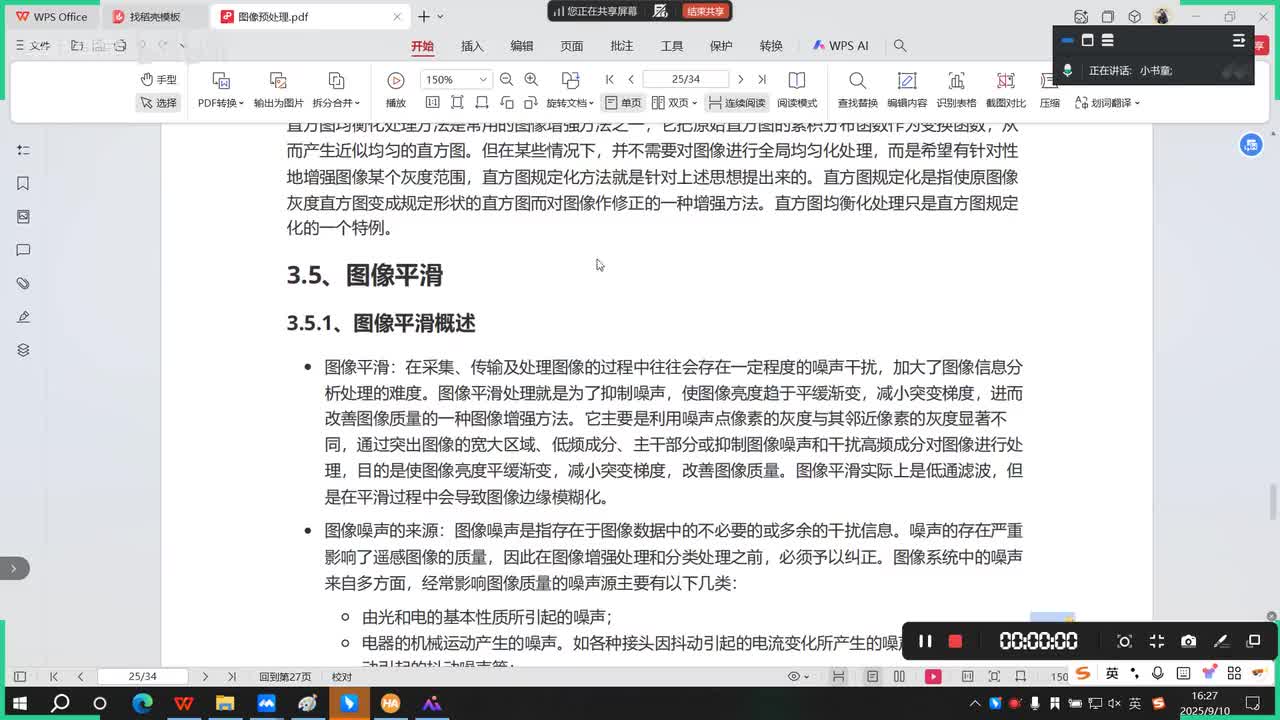Enable 单页 single page layout
The image size is (1280, 720).
[x=623, y=103]
